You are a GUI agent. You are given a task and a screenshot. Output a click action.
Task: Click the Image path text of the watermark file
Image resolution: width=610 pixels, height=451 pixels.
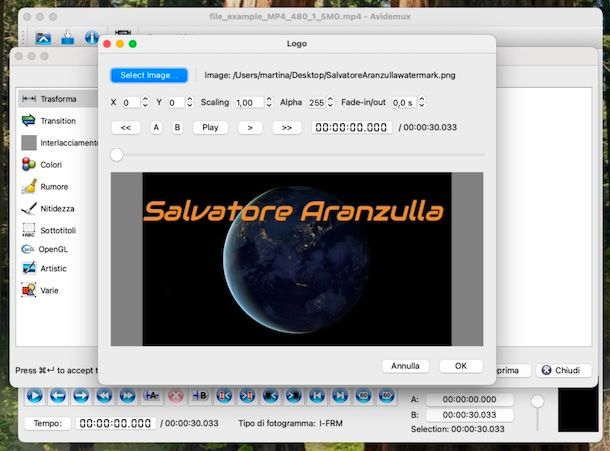click(x=330, y=75)
